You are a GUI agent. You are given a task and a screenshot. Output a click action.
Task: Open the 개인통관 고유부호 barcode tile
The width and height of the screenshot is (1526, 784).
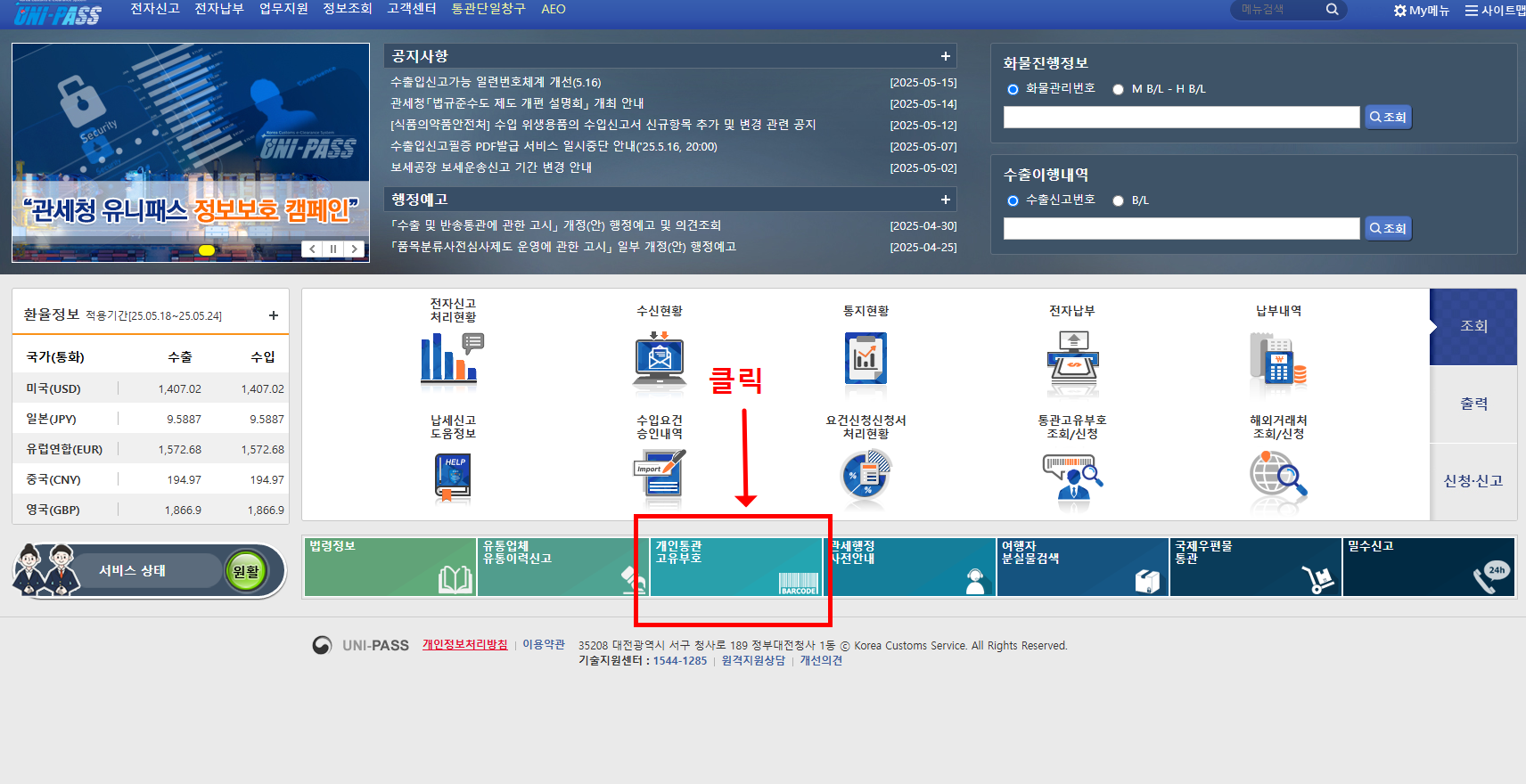(736, 567)
